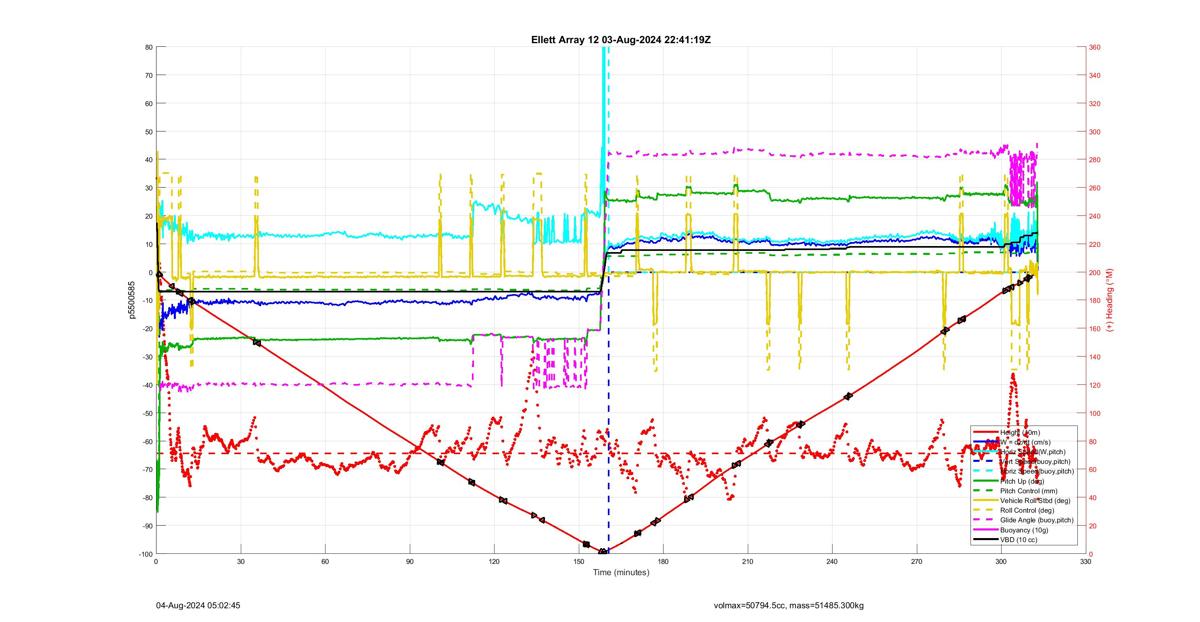Select the 'Time (minutes)' x-axis label

click(x=621, y=573)
